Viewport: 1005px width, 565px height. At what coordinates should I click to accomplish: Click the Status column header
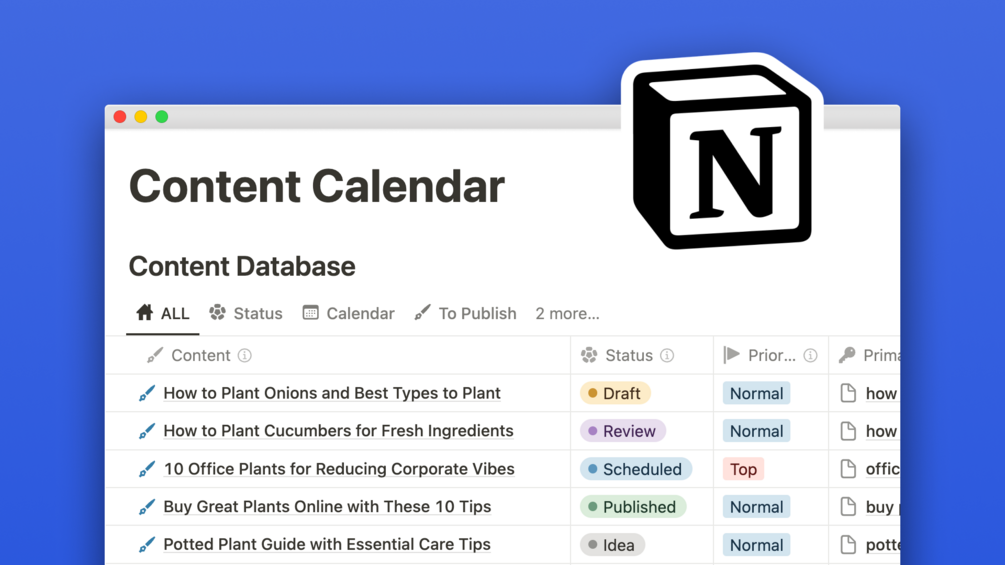642,356
